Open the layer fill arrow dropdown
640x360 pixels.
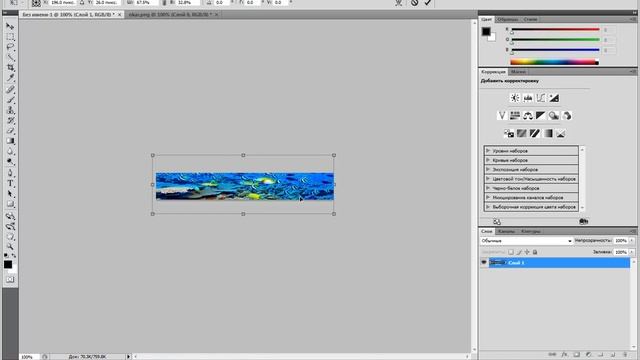632,252
